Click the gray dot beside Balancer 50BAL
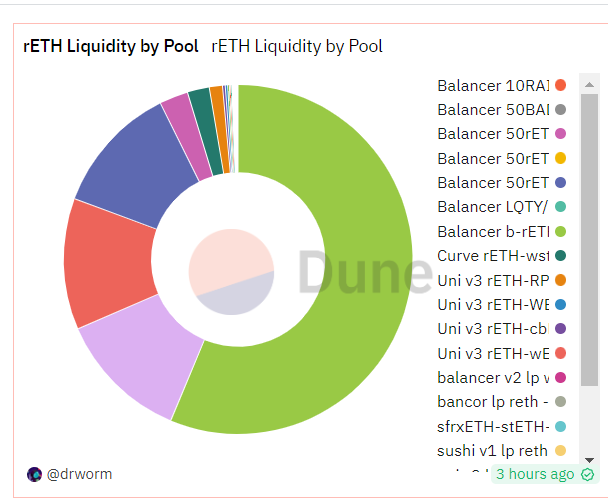The height and width of the screenshot is (501, 608). point(561,109)
